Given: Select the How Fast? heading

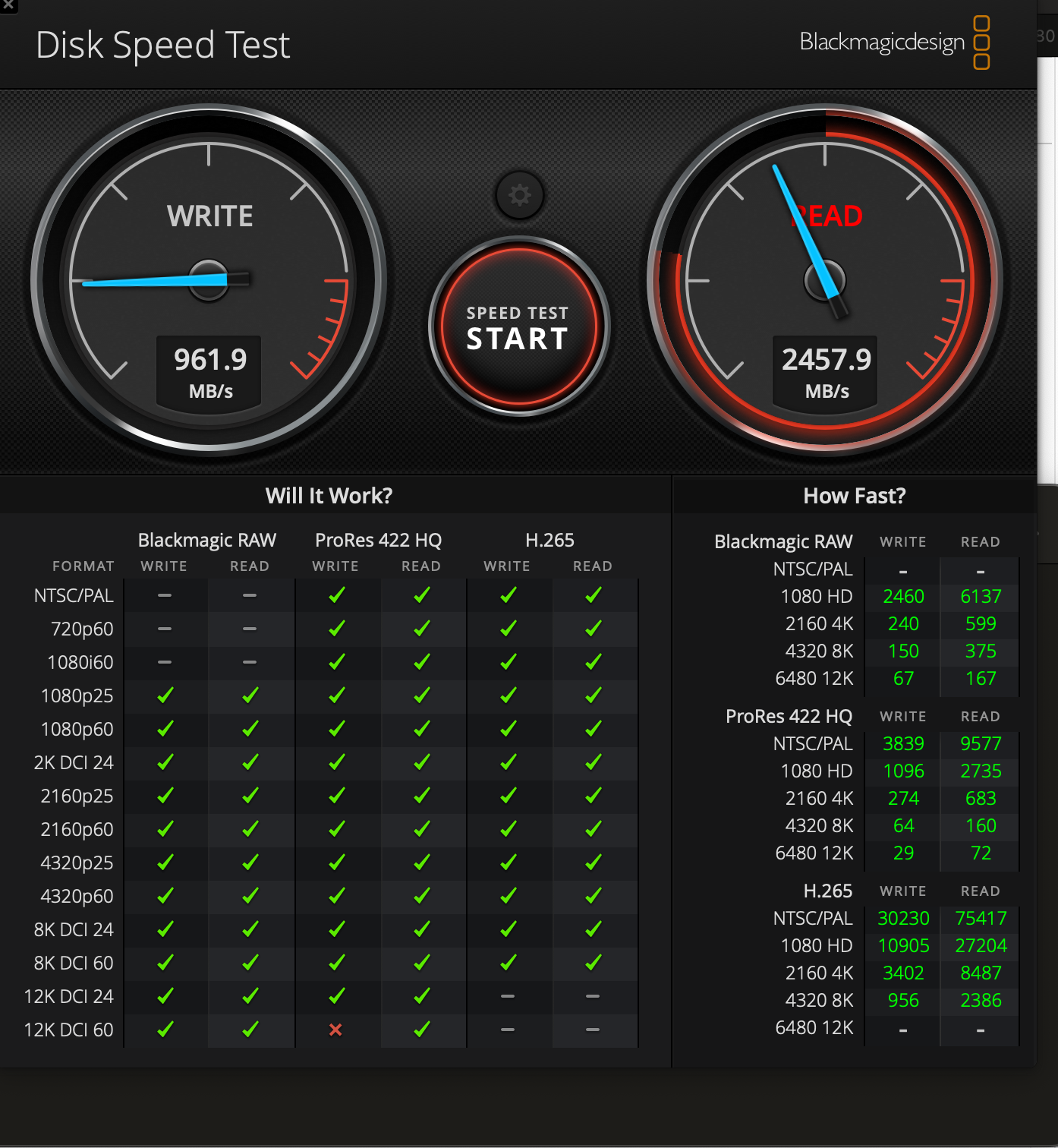Looking at the screenshot, I should pyautogui.click(x=855, y=496).
